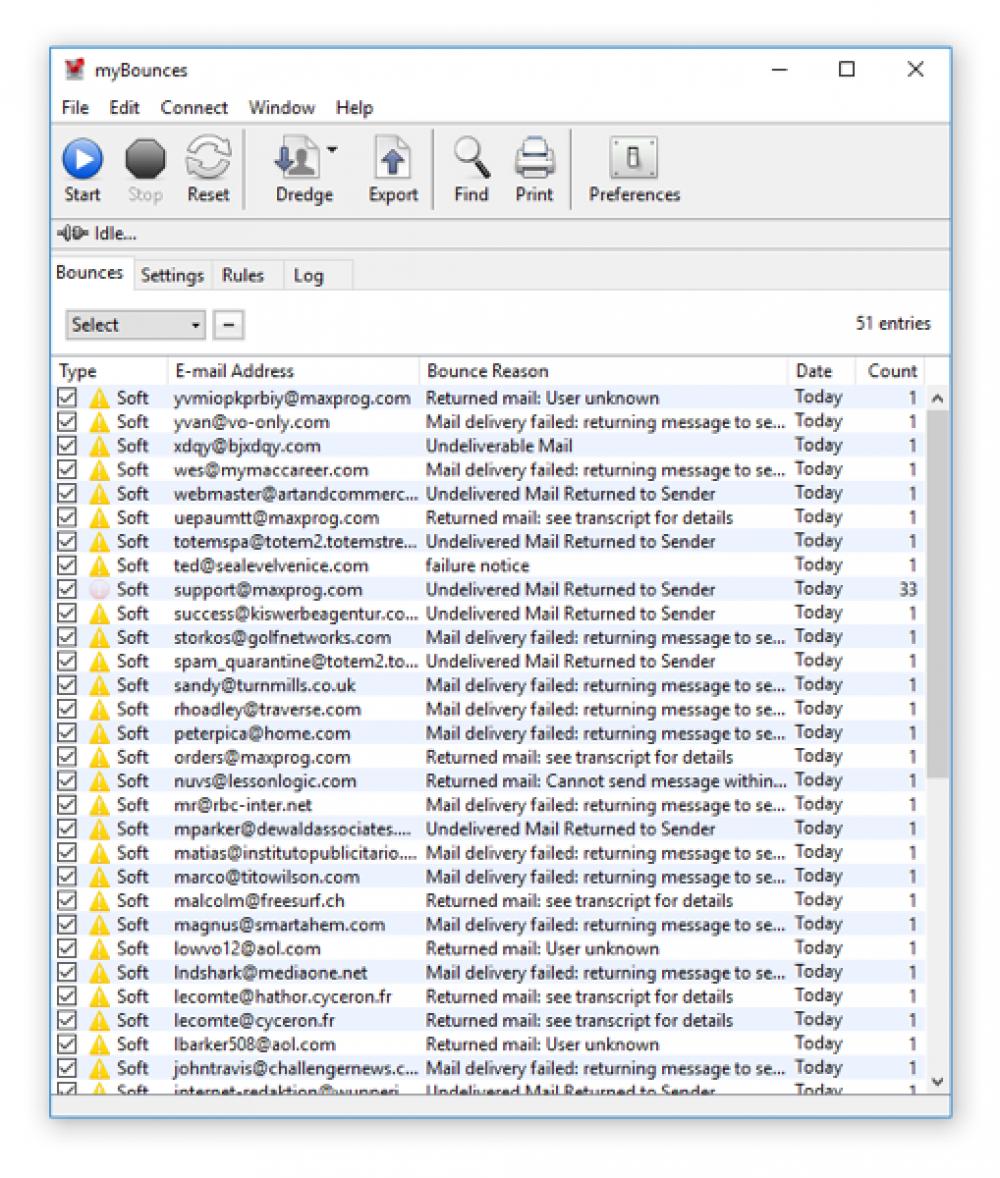Switch to the Rules tab

245,275
